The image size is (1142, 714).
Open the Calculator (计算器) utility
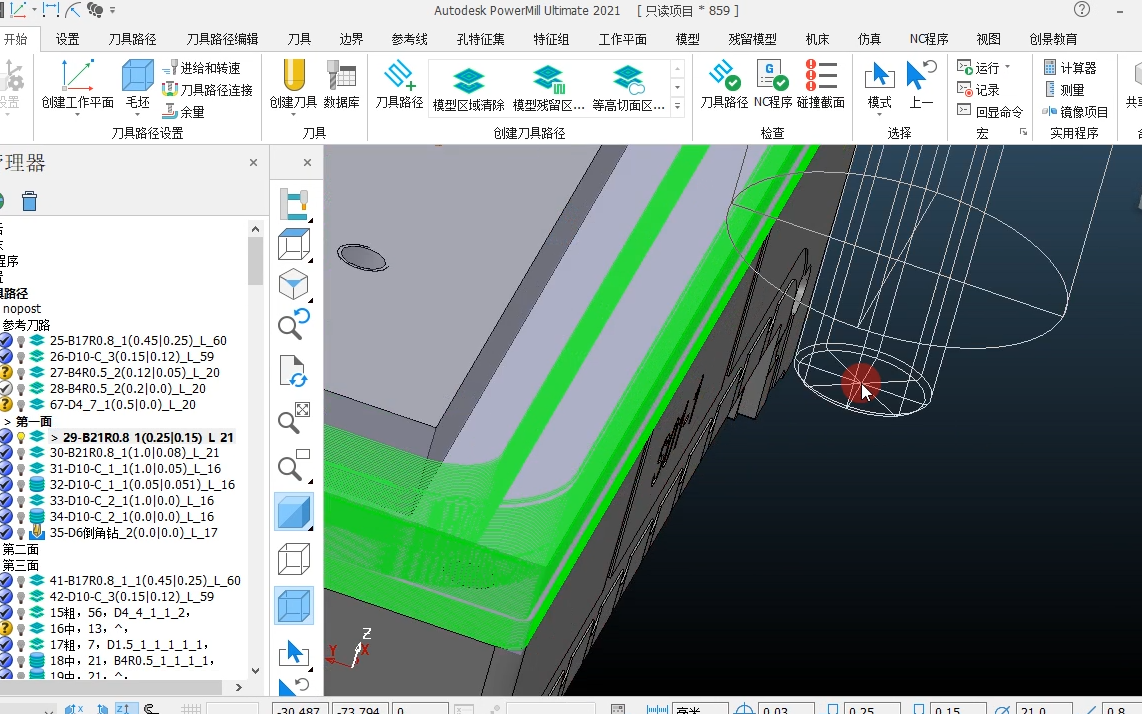coord(1070,68)
